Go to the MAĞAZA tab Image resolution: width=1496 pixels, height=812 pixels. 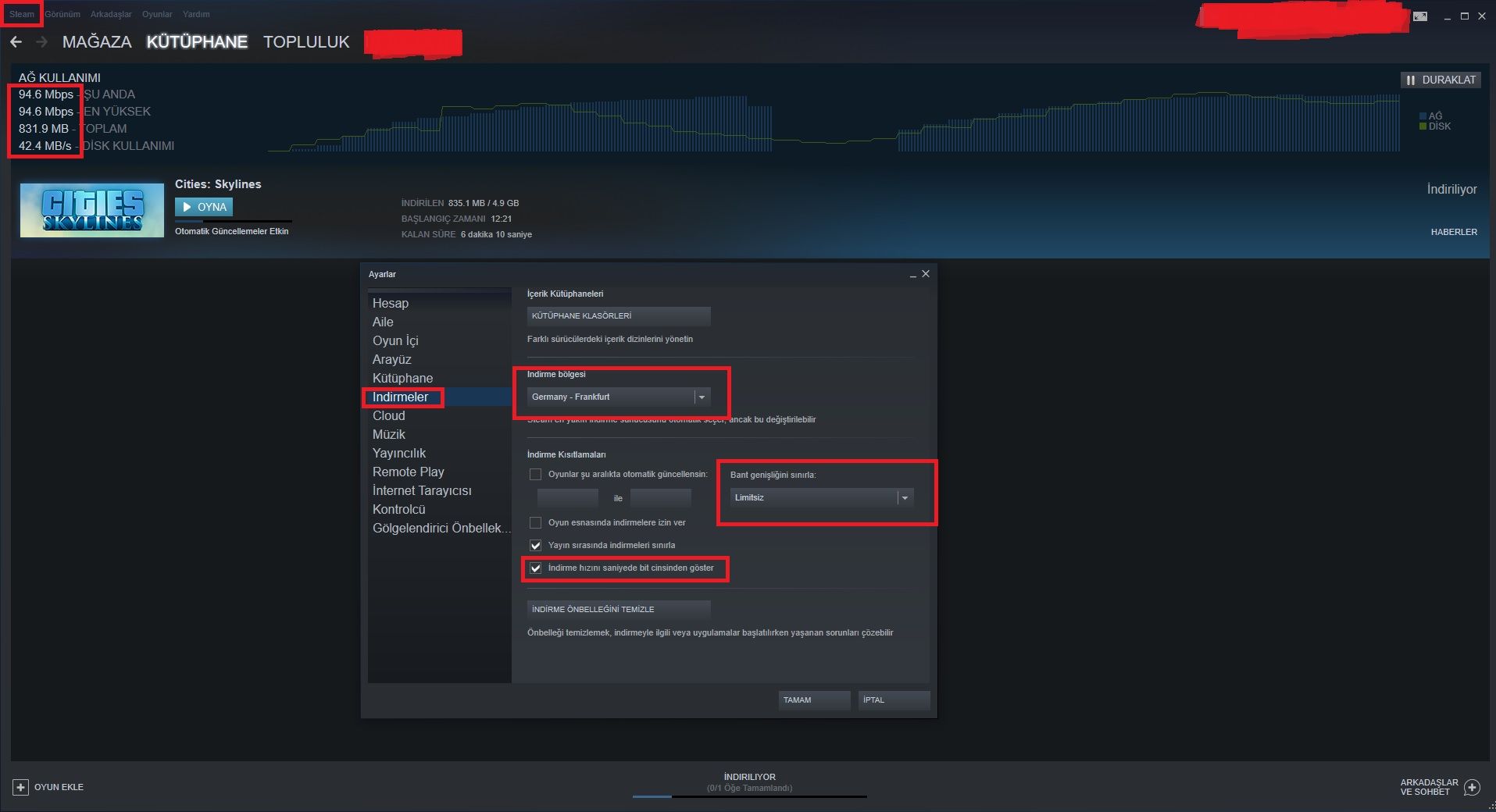click(x=97, y=42)
